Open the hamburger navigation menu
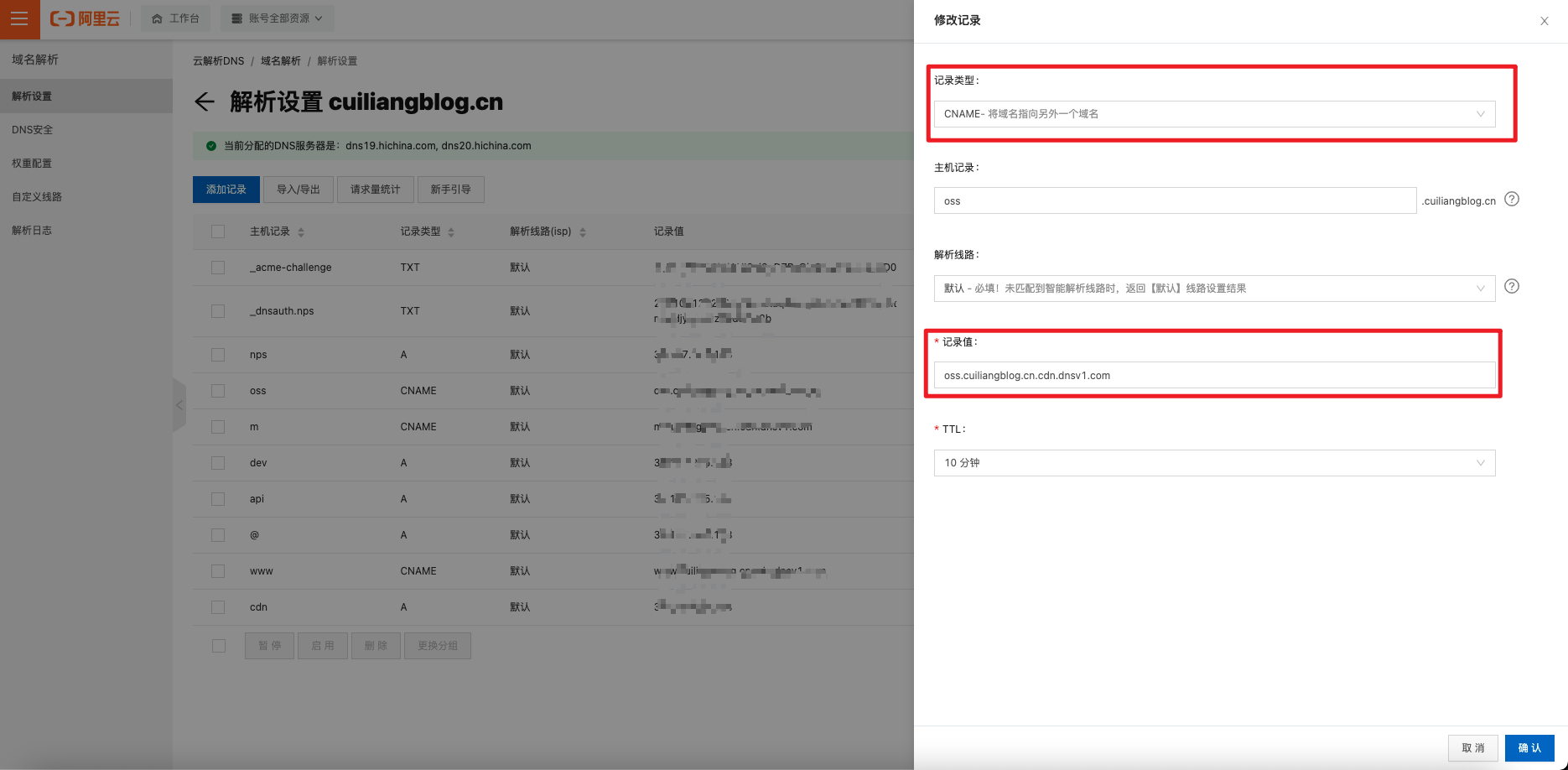Viewport: 1568px width, 770px height. pos(19,18)
